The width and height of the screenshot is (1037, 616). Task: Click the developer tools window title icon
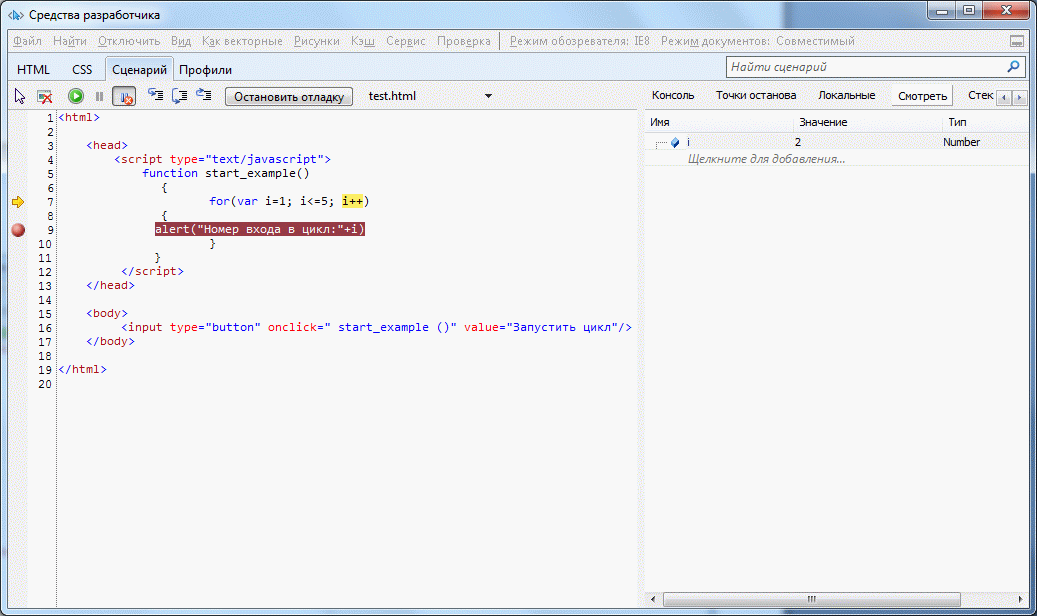[15, 15]
